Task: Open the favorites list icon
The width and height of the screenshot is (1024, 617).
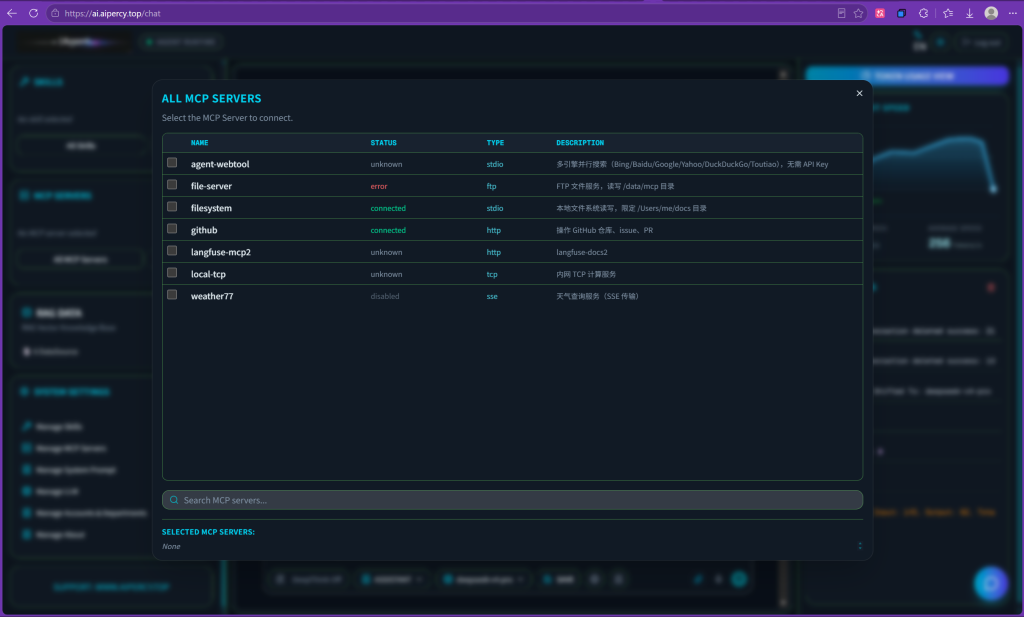Action: click(948, 13)
